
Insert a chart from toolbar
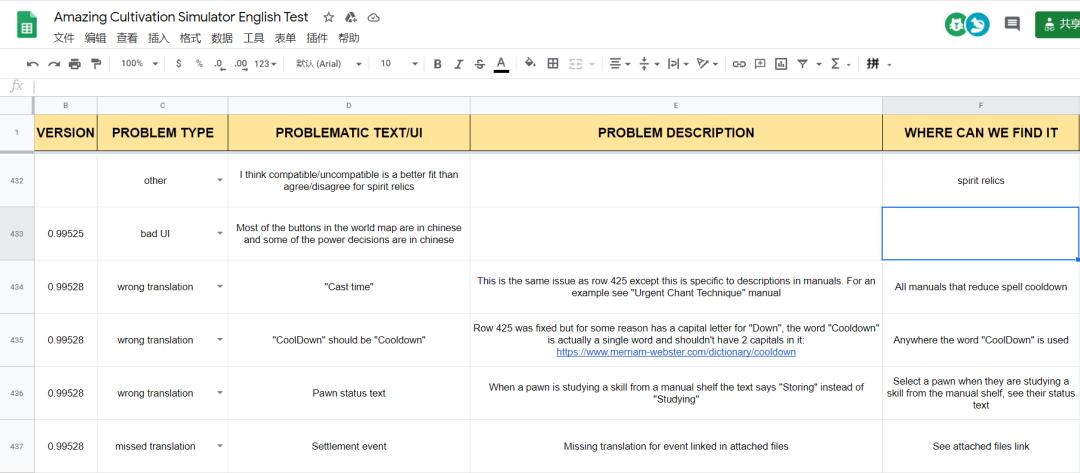(781, 64)
